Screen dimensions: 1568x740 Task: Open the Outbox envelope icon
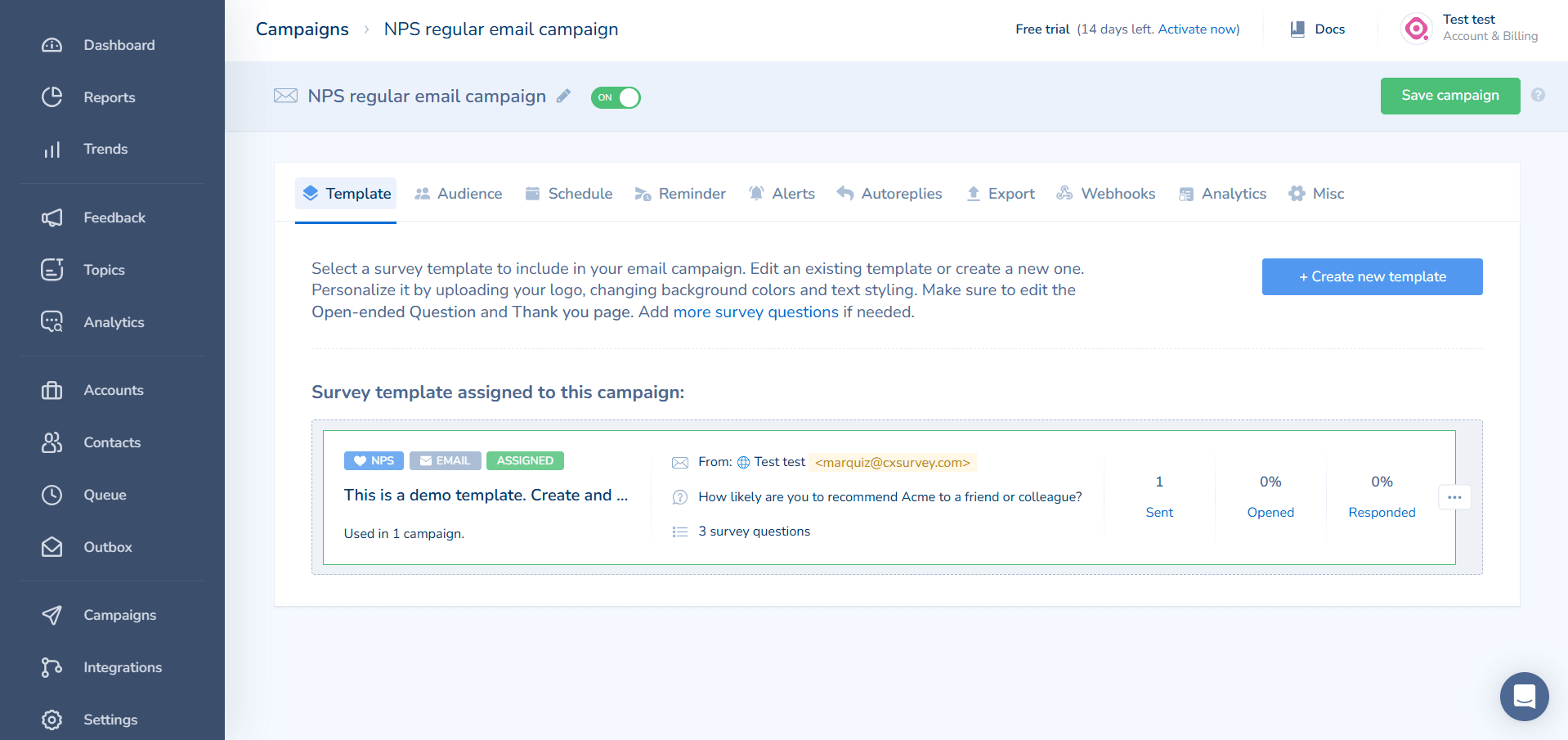pos(52,547)
